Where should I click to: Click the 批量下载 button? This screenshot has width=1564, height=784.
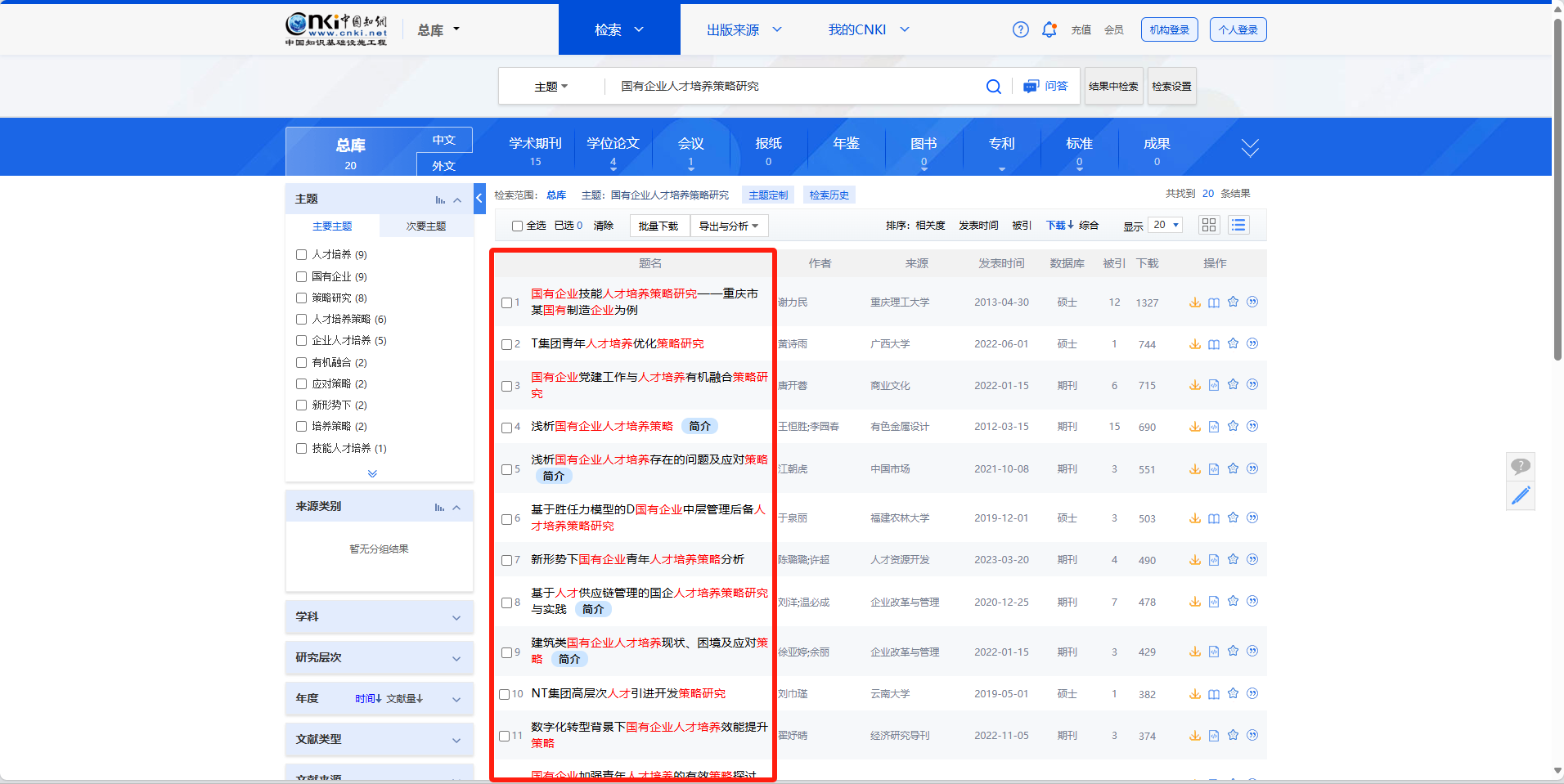click(658, 226)
